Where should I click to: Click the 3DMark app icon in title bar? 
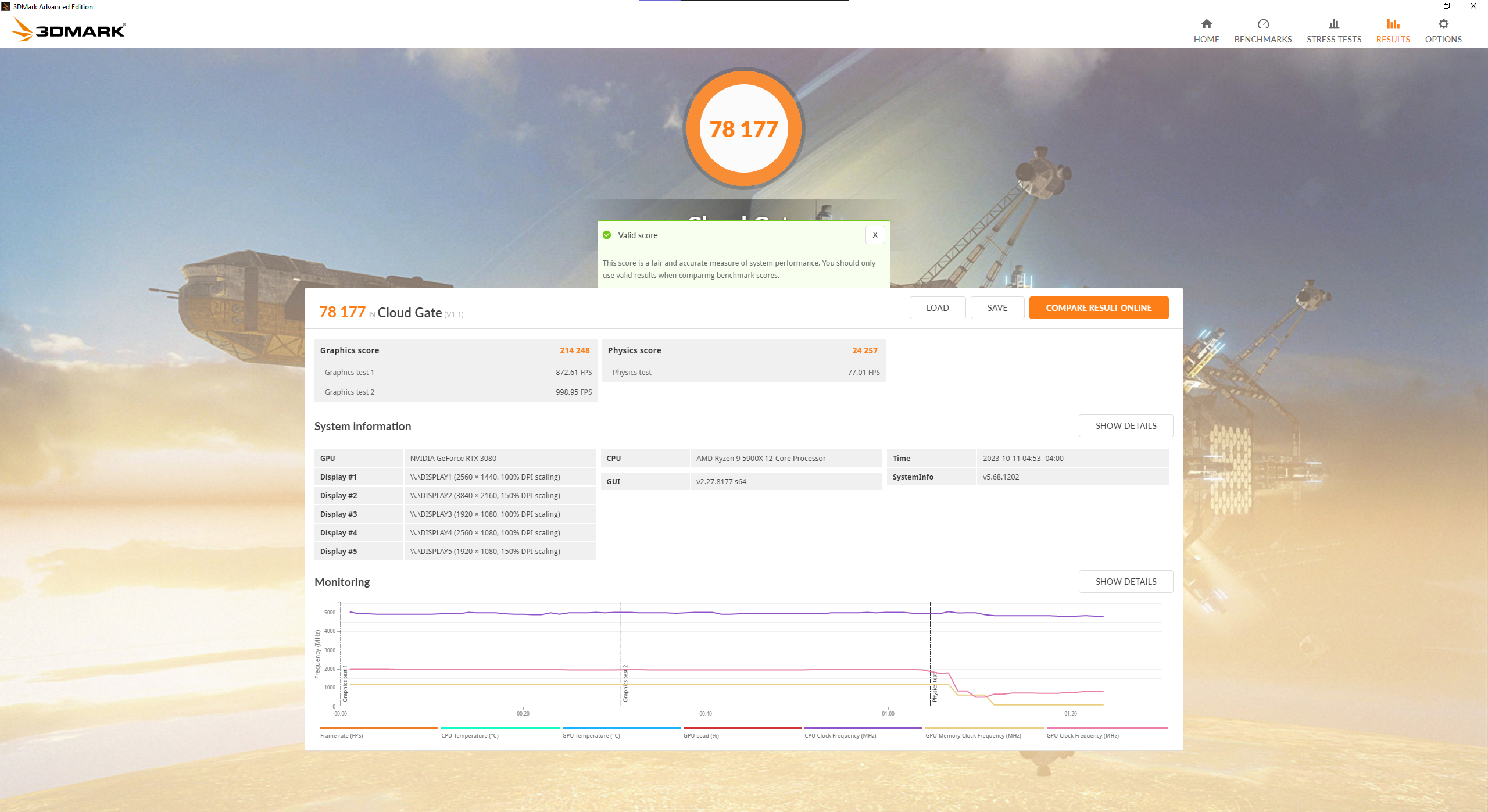(6, 6)
